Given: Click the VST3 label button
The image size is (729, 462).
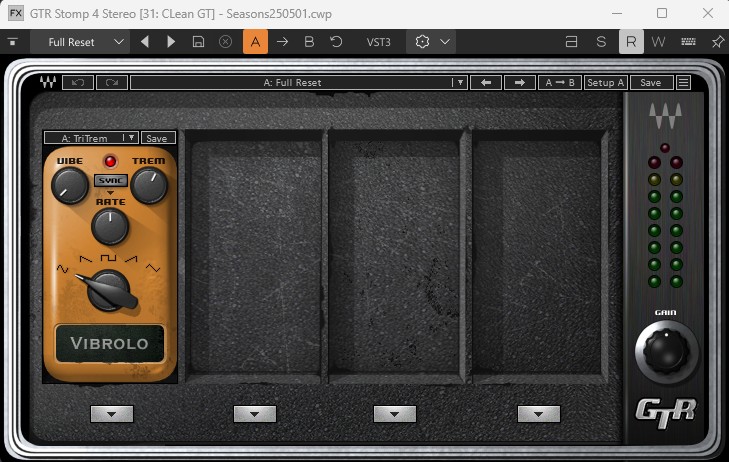Looking at the screenshot, I should coord(378,42).
